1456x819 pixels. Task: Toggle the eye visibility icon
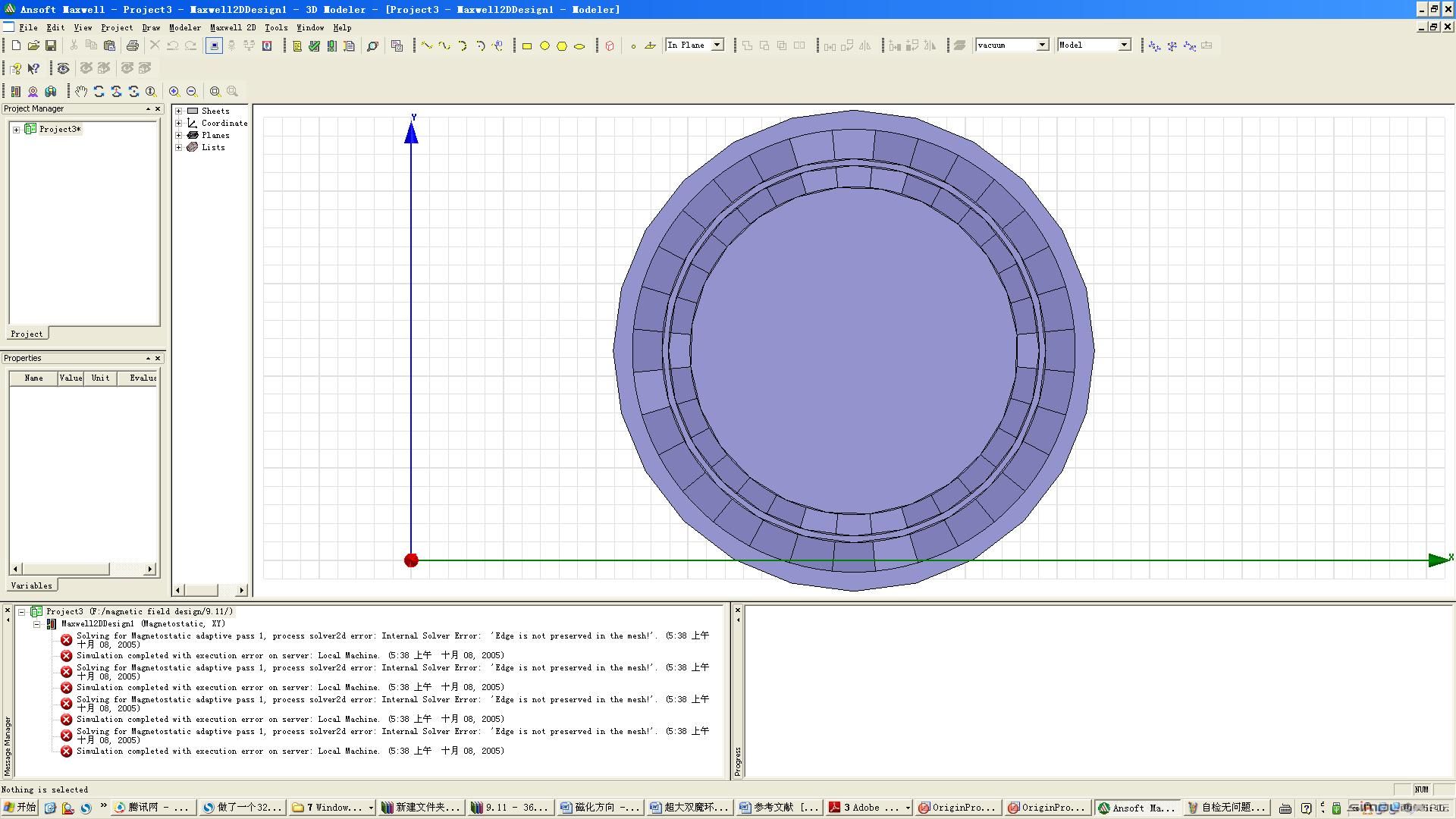[64, 68]
